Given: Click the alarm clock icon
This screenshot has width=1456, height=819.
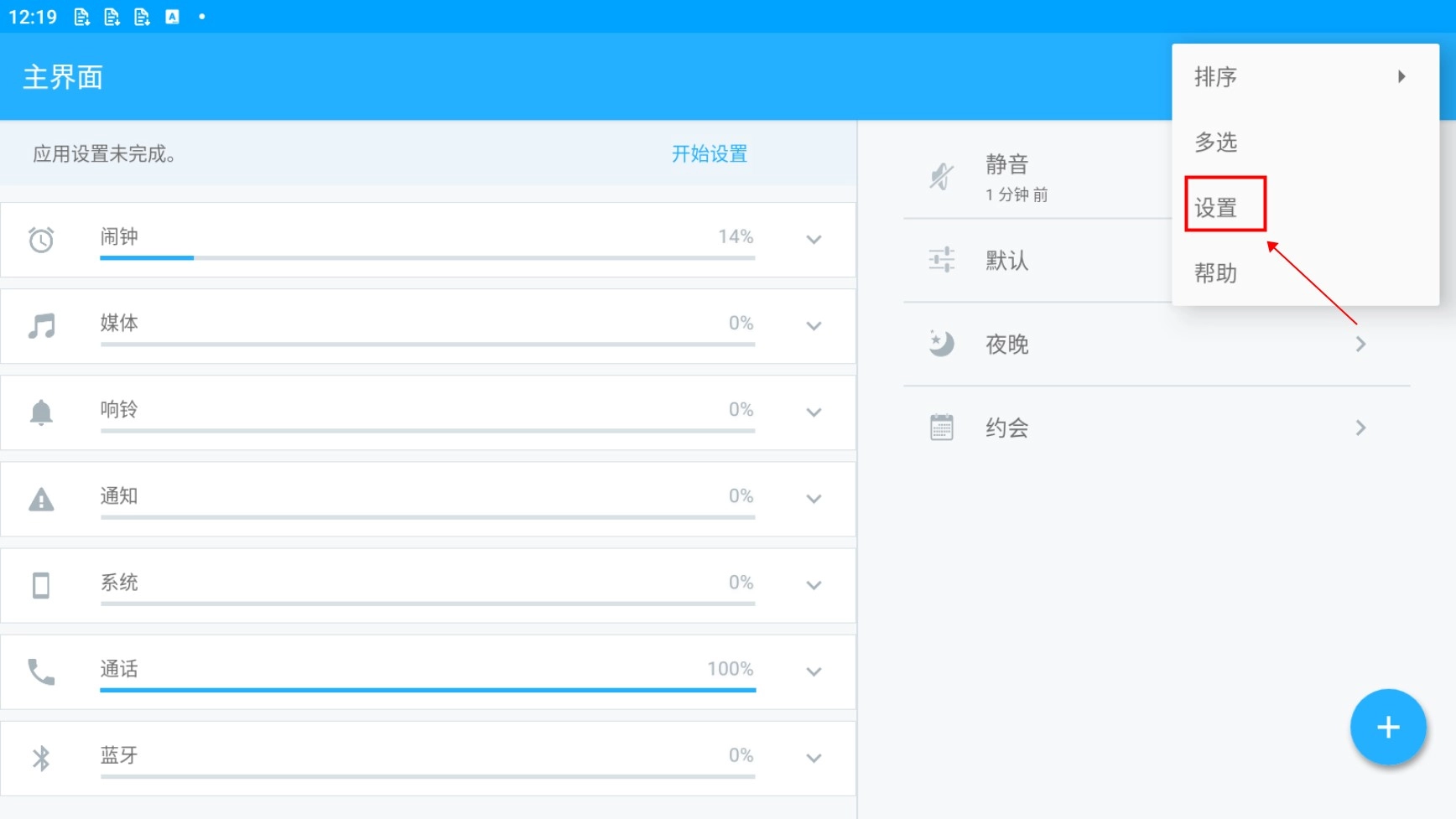Looking at the screenshot, I should pyautogui.click(x=41, y=240).
